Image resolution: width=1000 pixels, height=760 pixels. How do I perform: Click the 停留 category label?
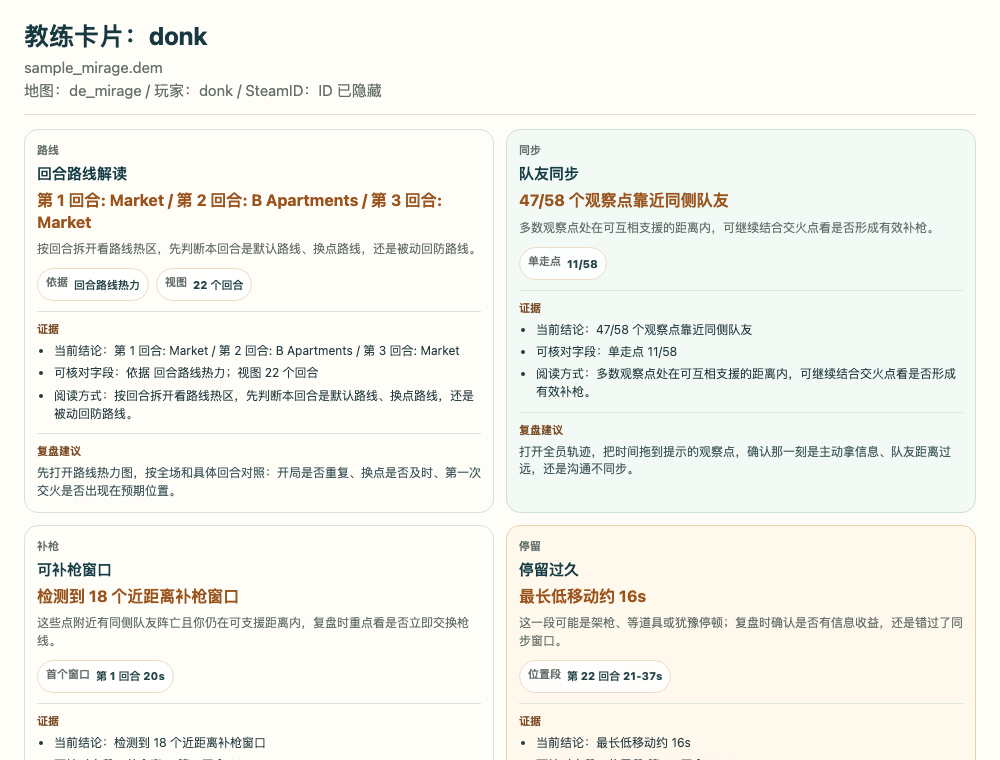(530, 546)
